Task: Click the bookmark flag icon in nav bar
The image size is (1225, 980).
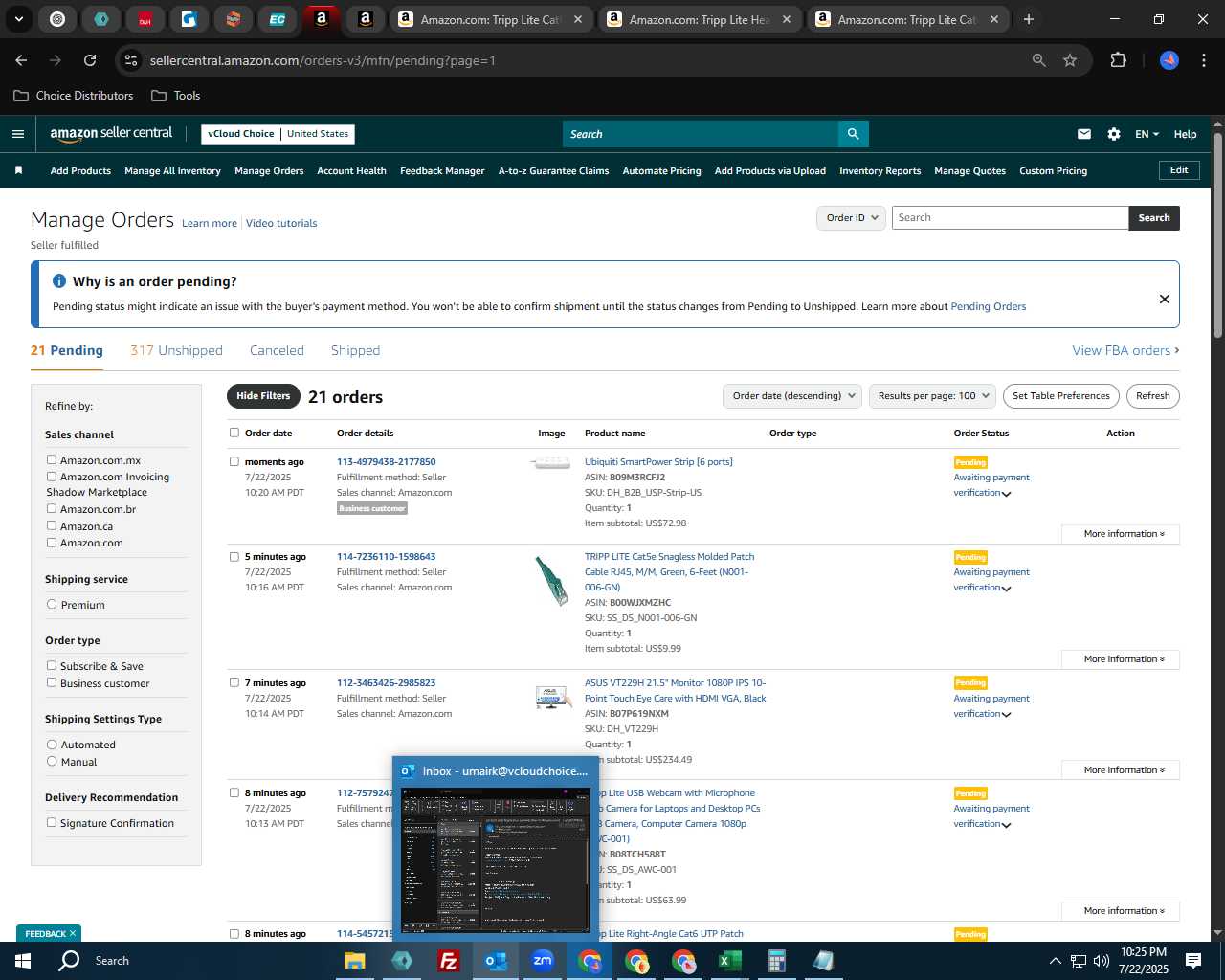Action: pyautogui.click(x=18, y=170)
